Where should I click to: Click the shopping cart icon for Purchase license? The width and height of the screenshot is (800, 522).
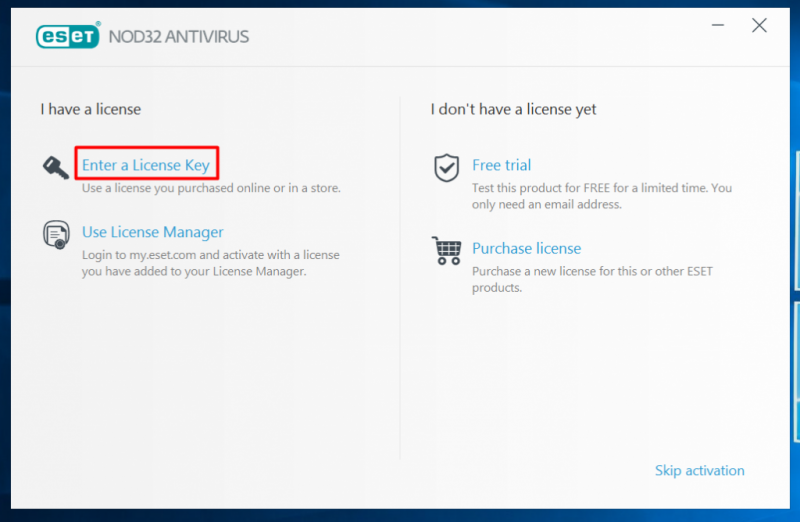[446, 249]
